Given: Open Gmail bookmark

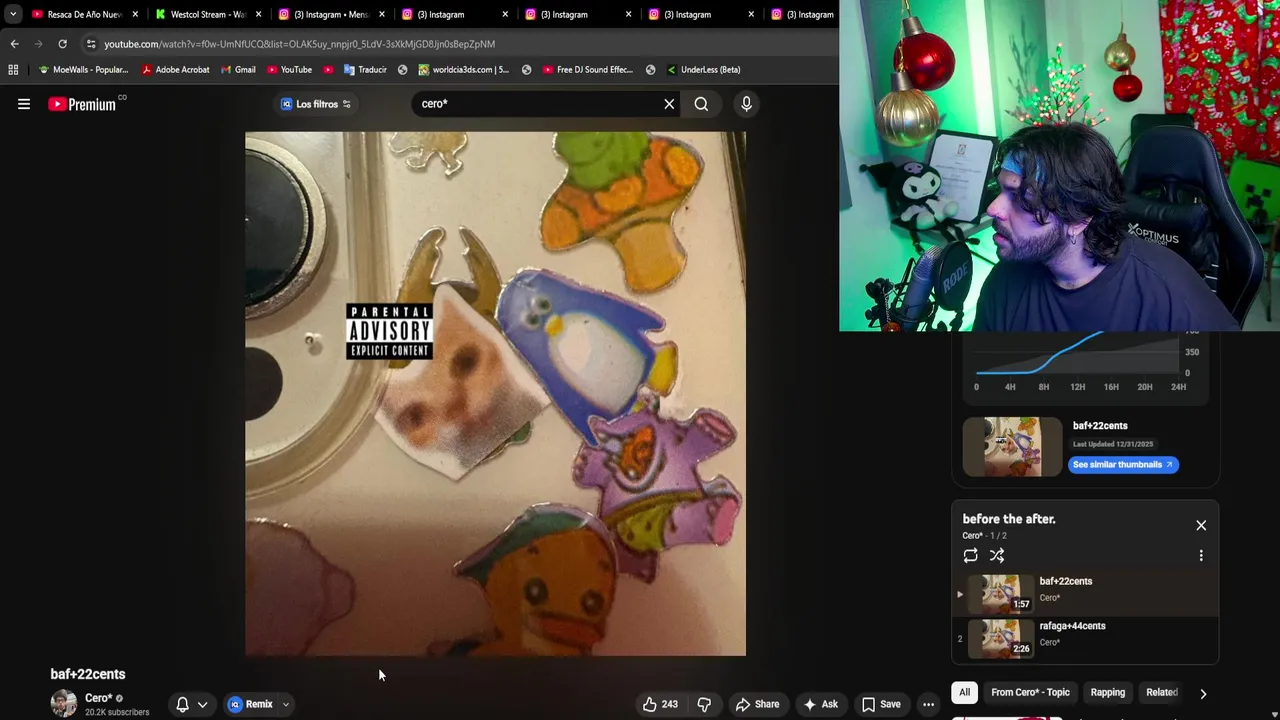Looking at the screenshot, I should click(x=237, y=70).
